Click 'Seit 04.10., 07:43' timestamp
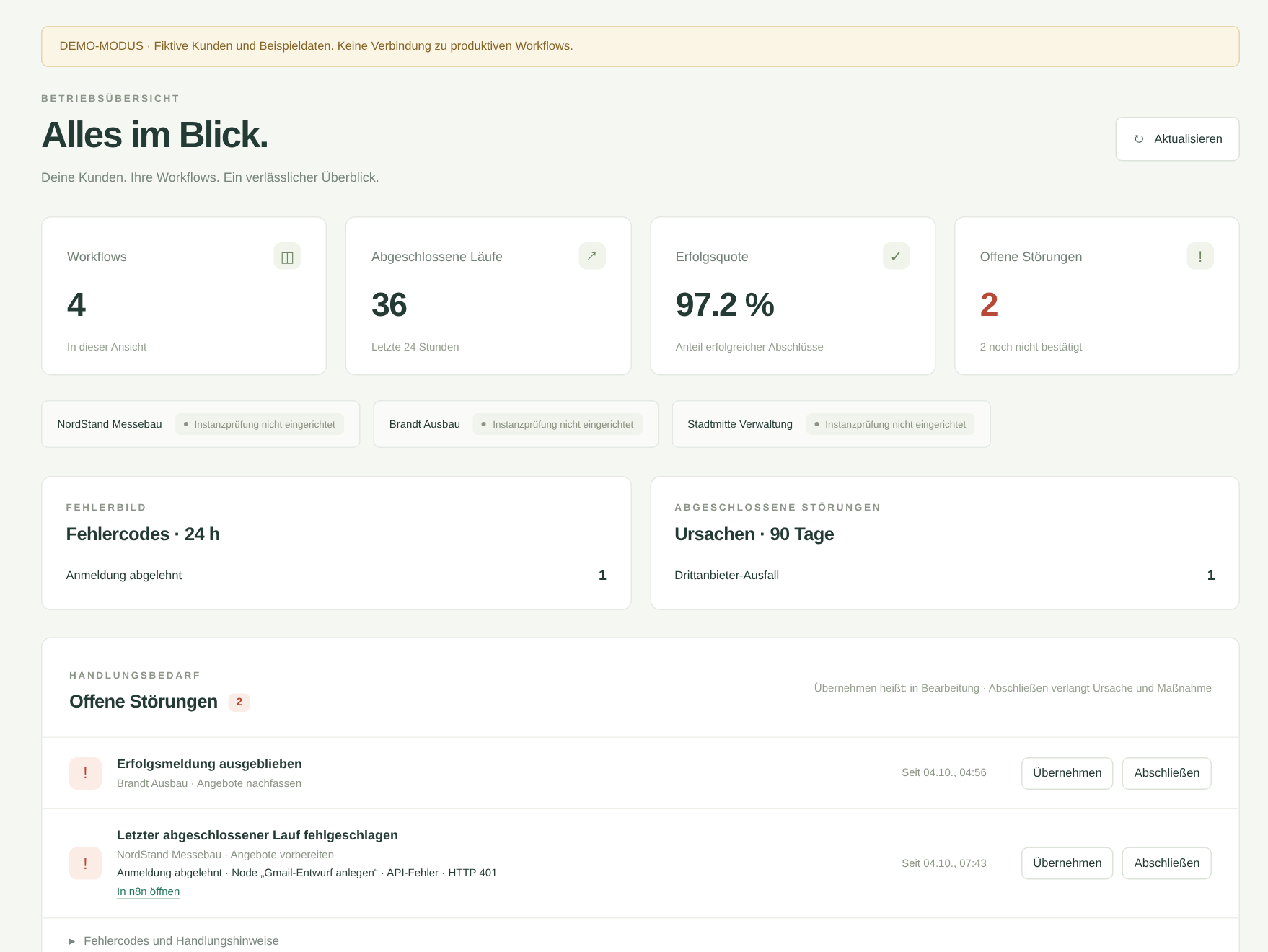The width and height of the screenshot is (1268, 952). click(943, 863)
